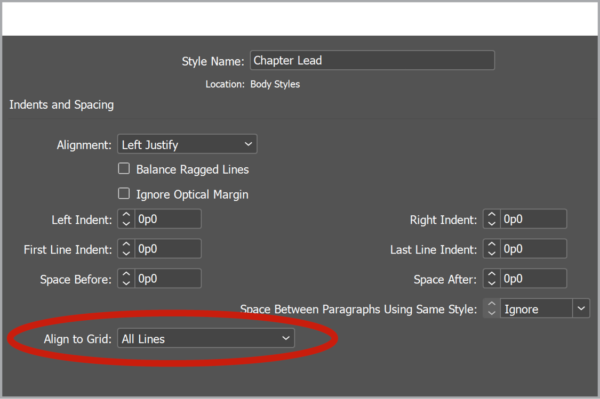Click the Space After stepper arrows
Viewport: 600px width, 399px height.
tap(492, 278)
